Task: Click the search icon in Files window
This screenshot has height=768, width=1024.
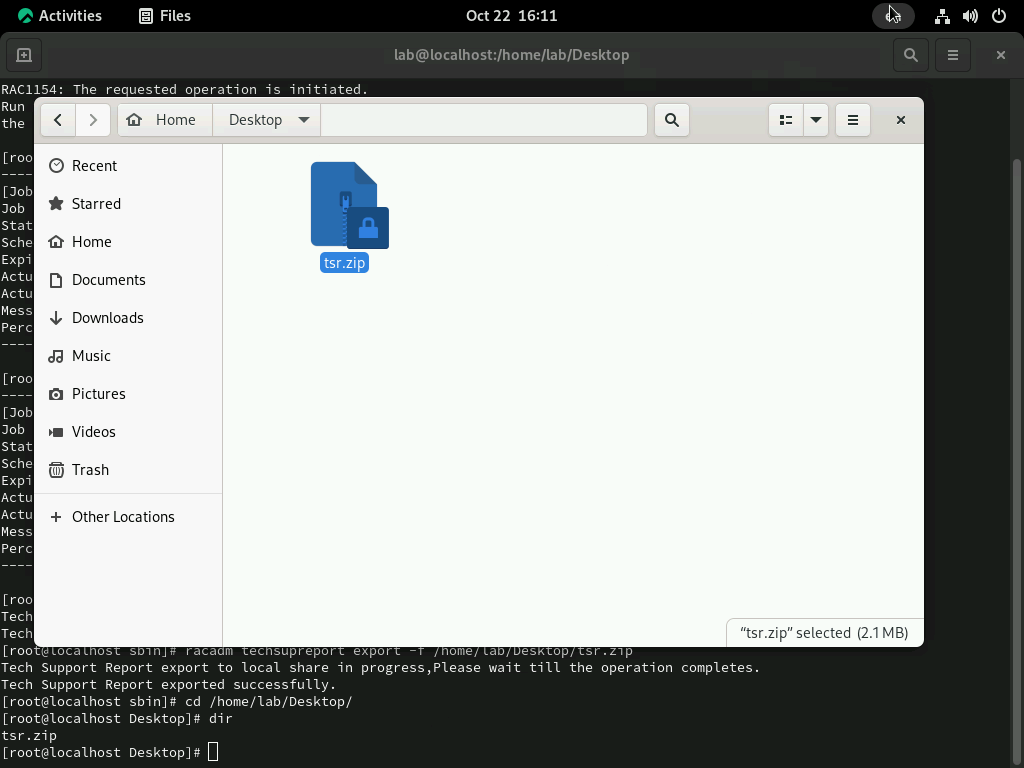Action: (x=671, y=120)
